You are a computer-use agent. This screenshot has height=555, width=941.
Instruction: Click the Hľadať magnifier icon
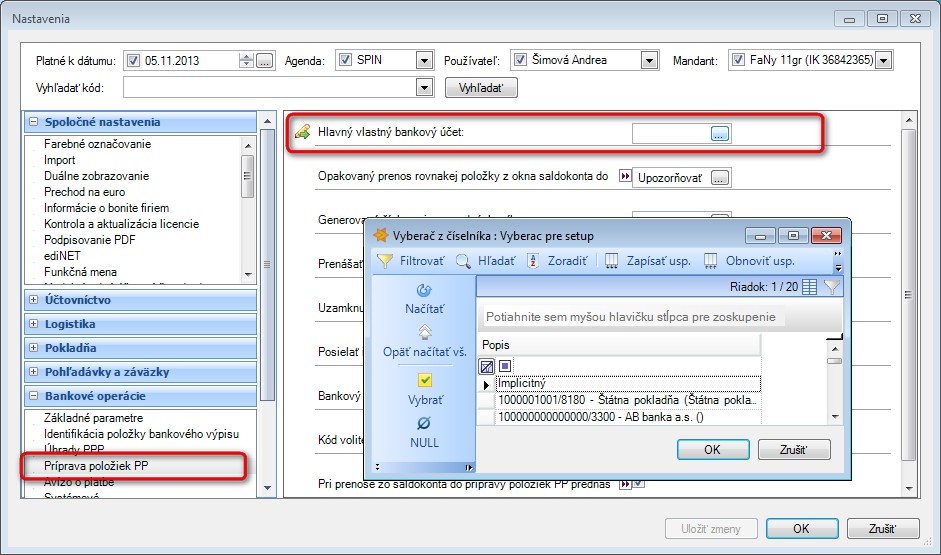click(463, 261)
